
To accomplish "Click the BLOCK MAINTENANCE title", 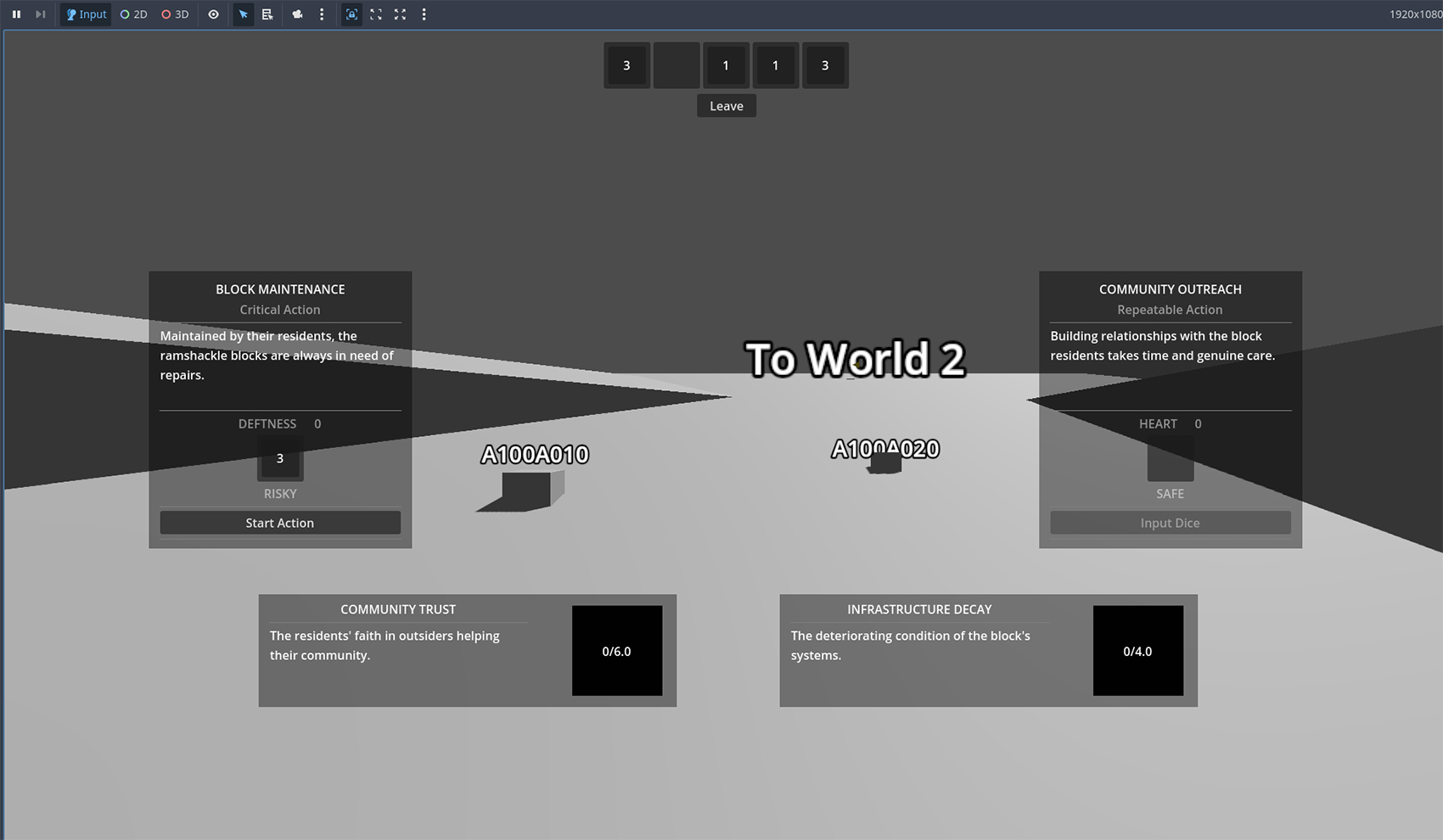I will point(280,289).
